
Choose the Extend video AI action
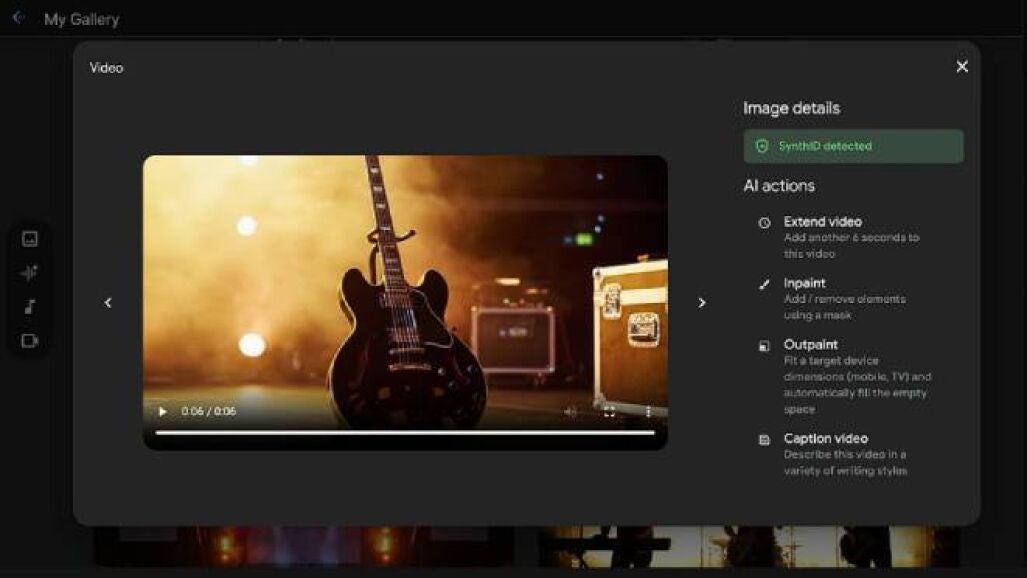point(822,222)
